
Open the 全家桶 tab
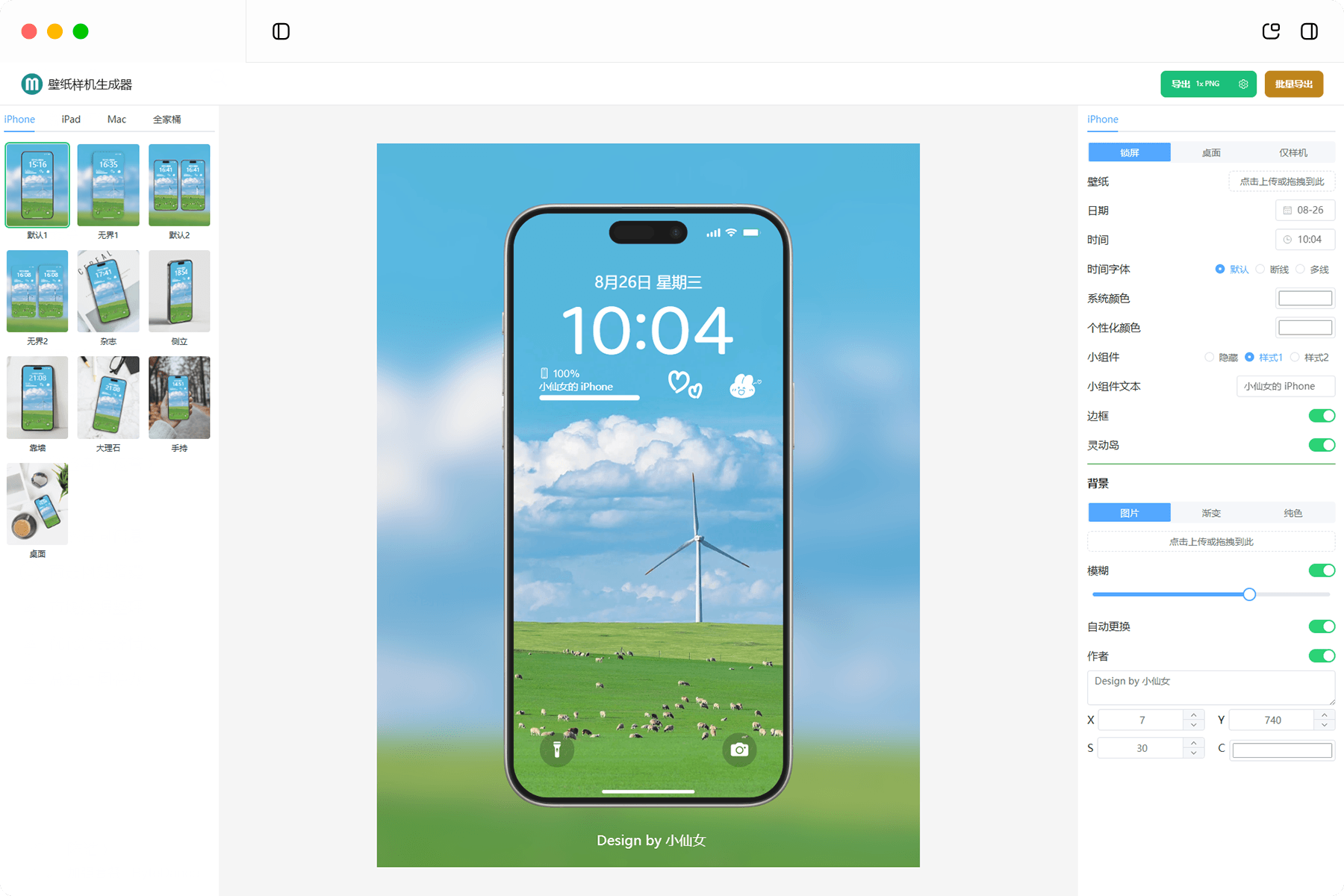click(167, 119)
